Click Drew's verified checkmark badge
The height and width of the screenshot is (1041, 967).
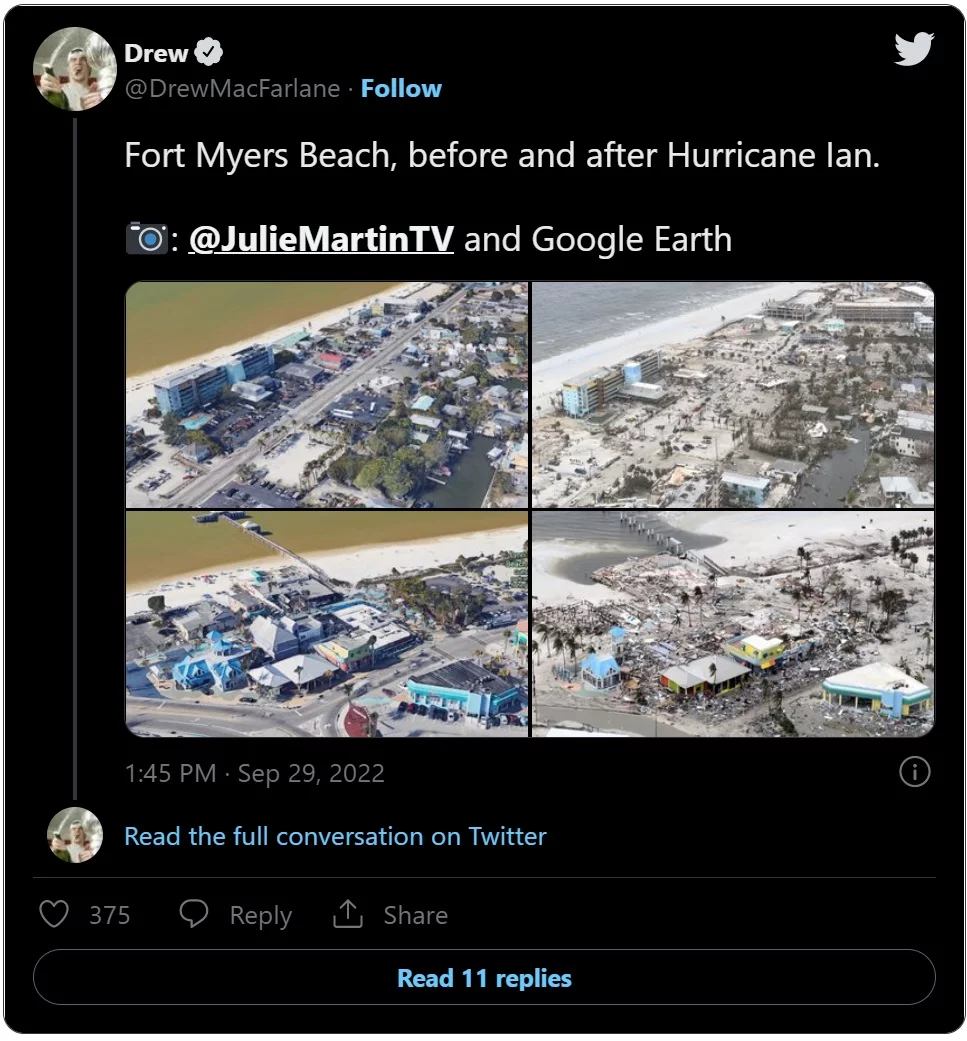(206, 52)
